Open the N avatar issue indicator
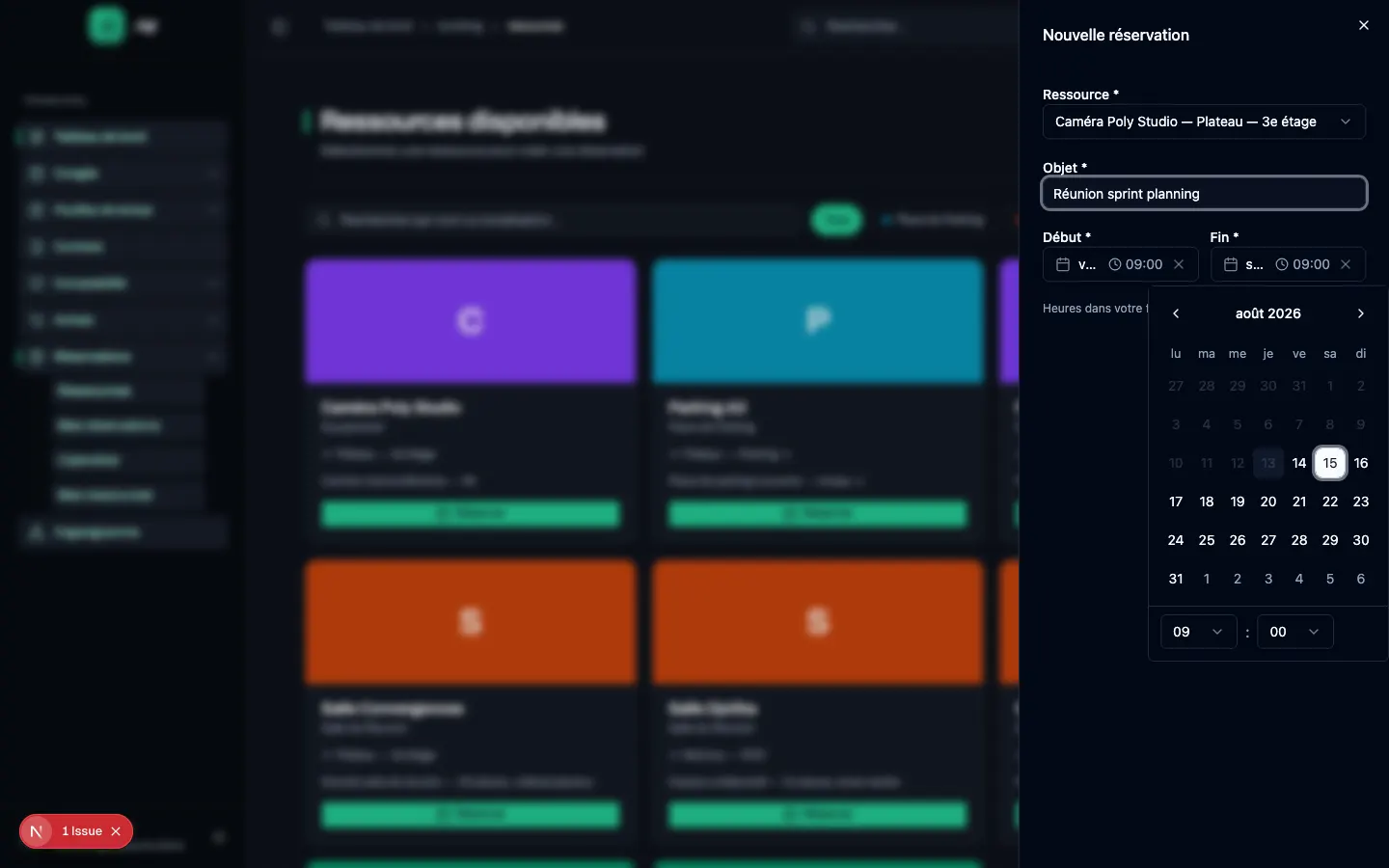Screen dimensions: 1389x868 pos(37,831)
